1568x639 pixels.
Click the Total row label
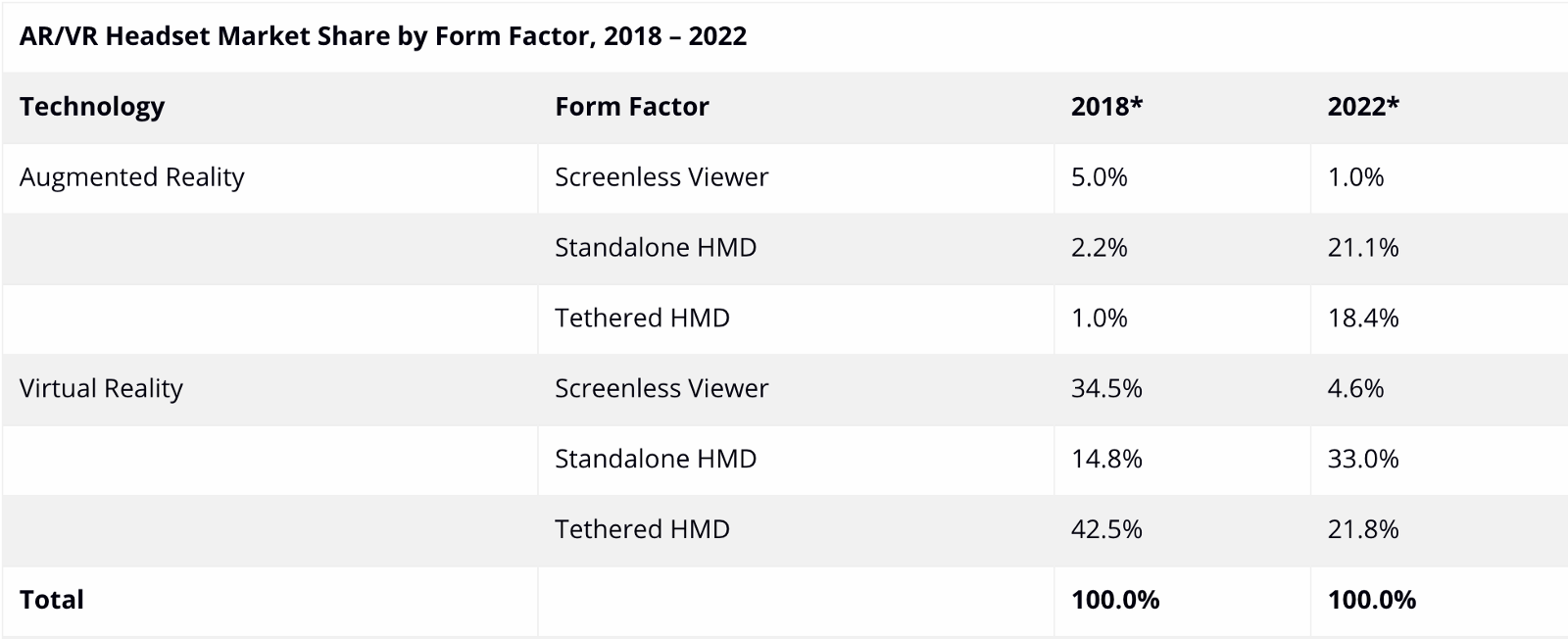tap(52, 600)
